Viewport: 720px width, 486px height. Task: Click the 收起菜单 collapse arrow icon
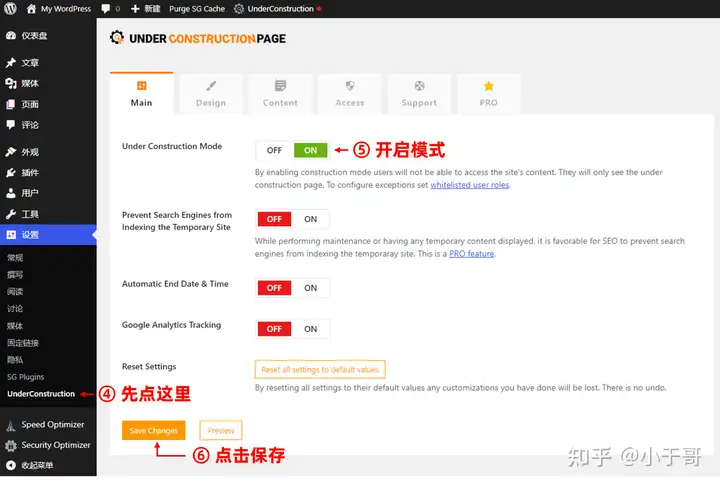click(x=11, y=465)
